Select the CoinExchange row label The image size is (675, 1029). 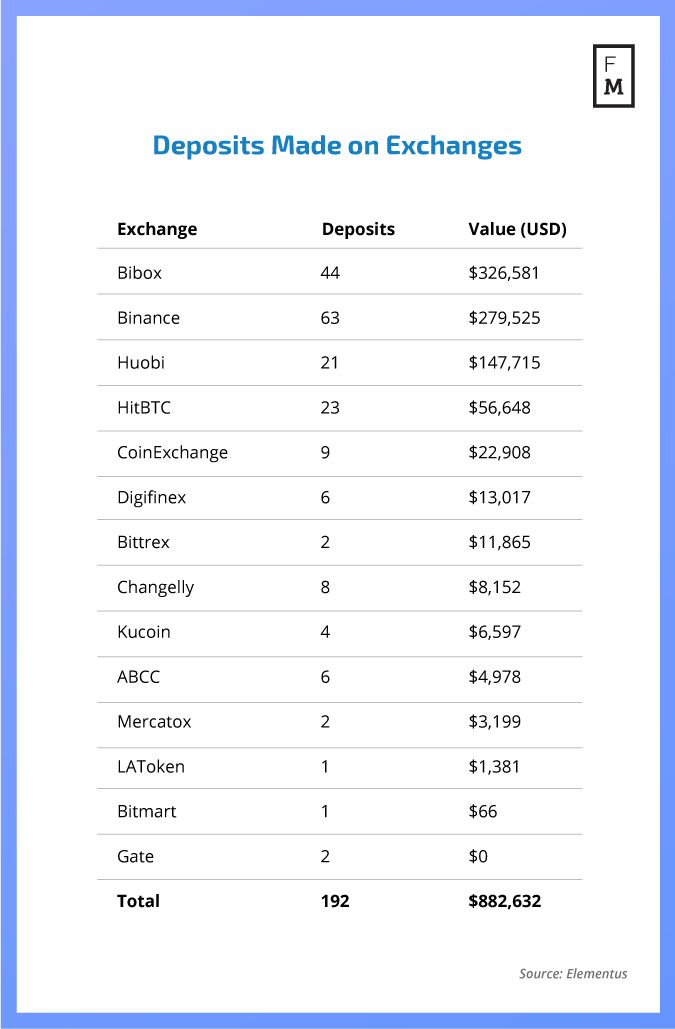click(172, 452)
